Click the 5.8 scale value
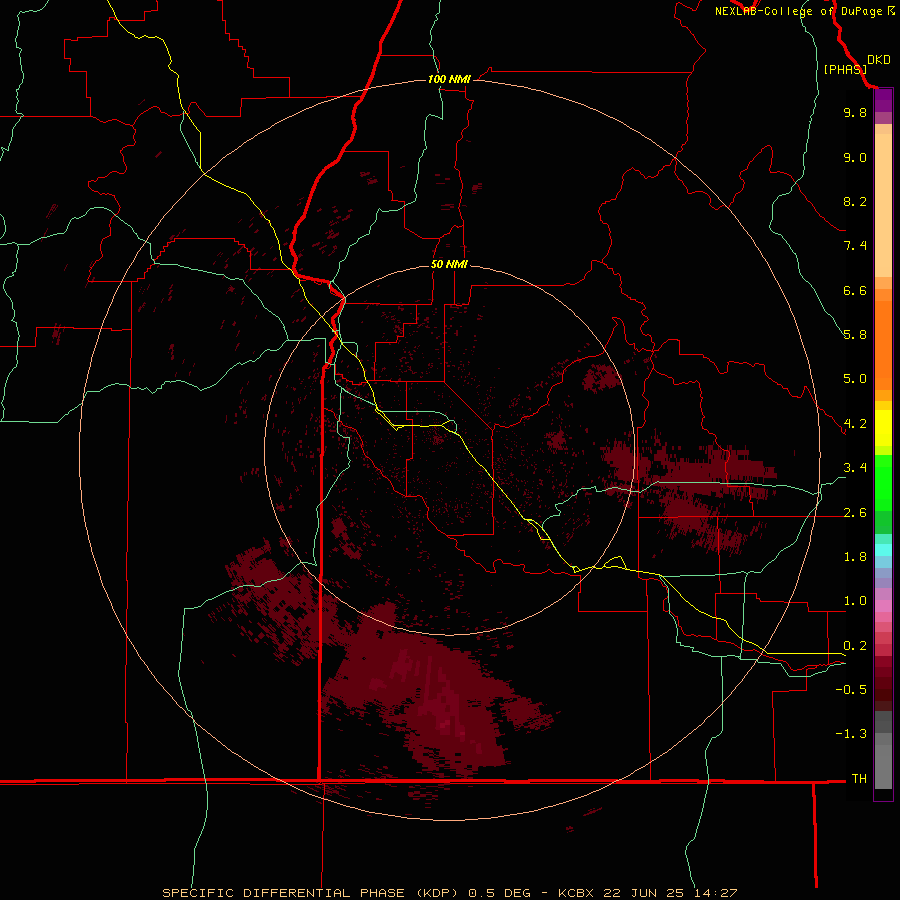Image resolution: width=900 pixels, height=900 pixels. click(x=855, y=335)
